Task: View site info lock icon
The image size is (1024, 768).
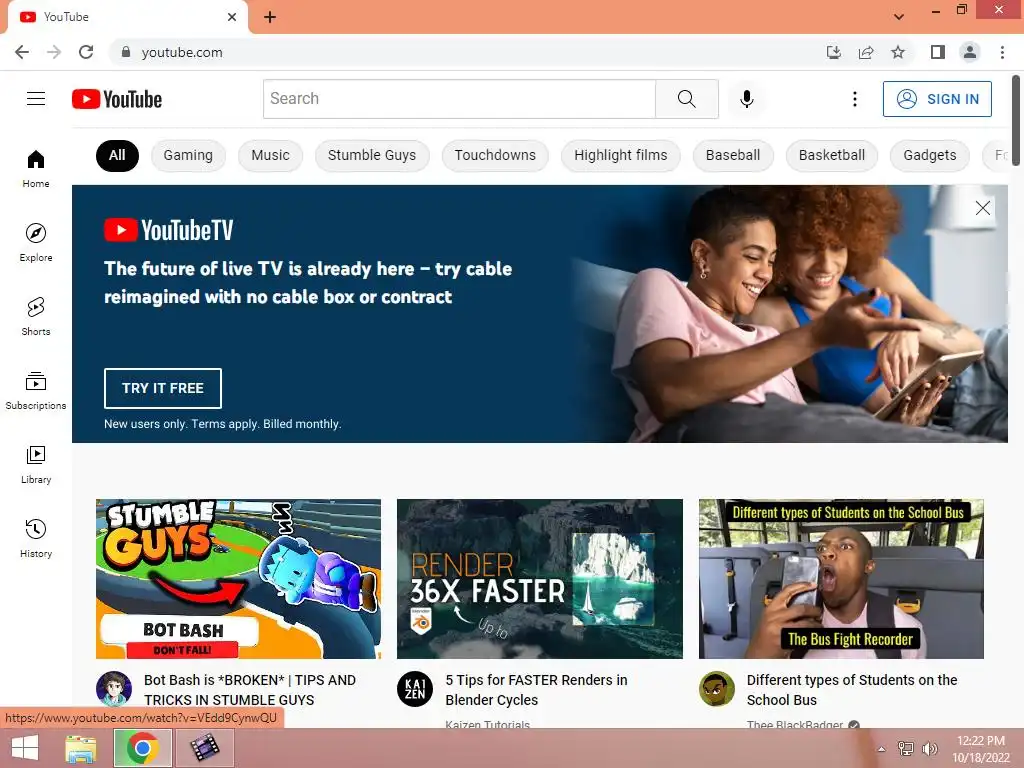Action: [x=125, y=52]
